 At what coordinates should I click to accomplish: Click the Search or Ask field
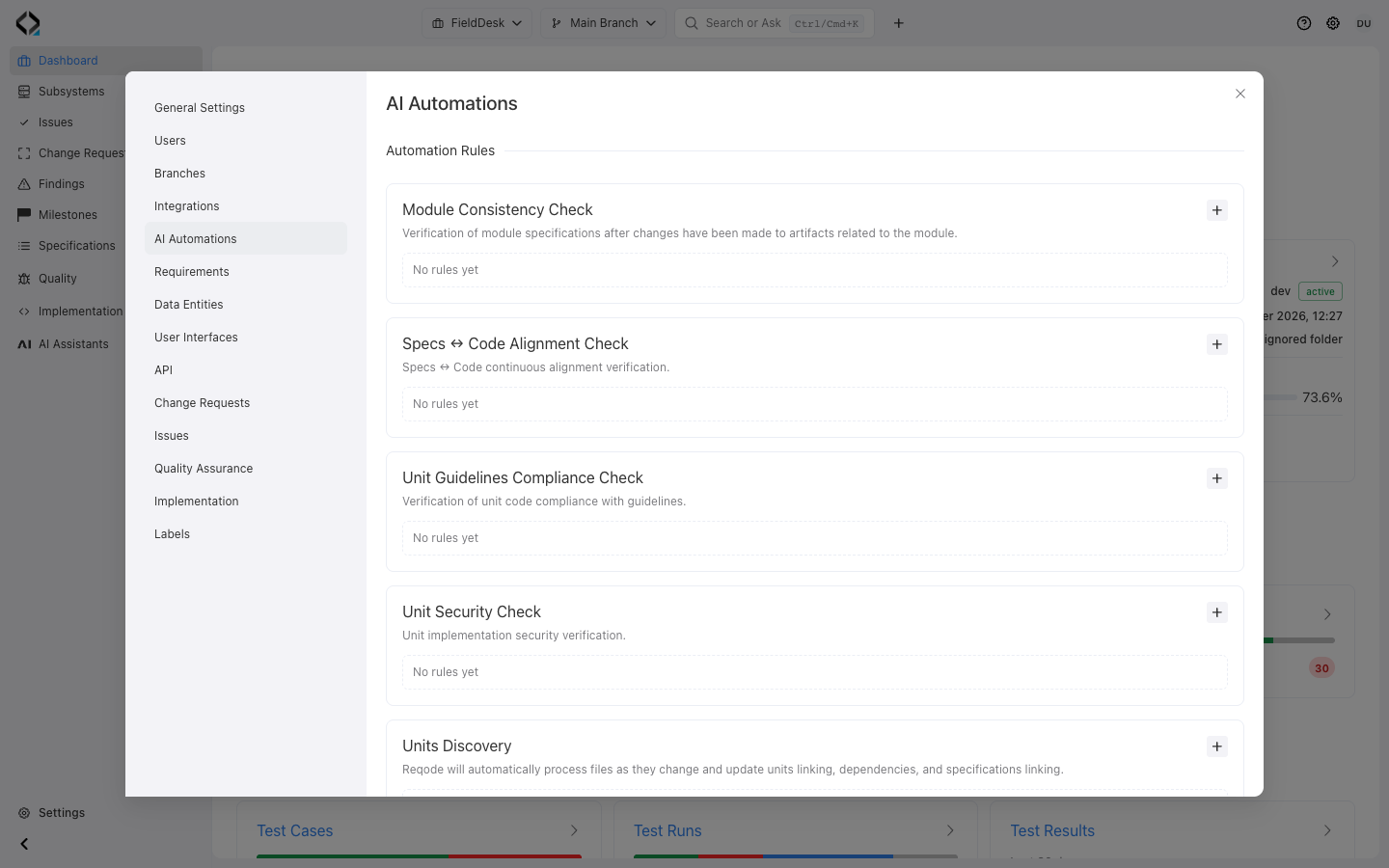[x=775, y=23]
